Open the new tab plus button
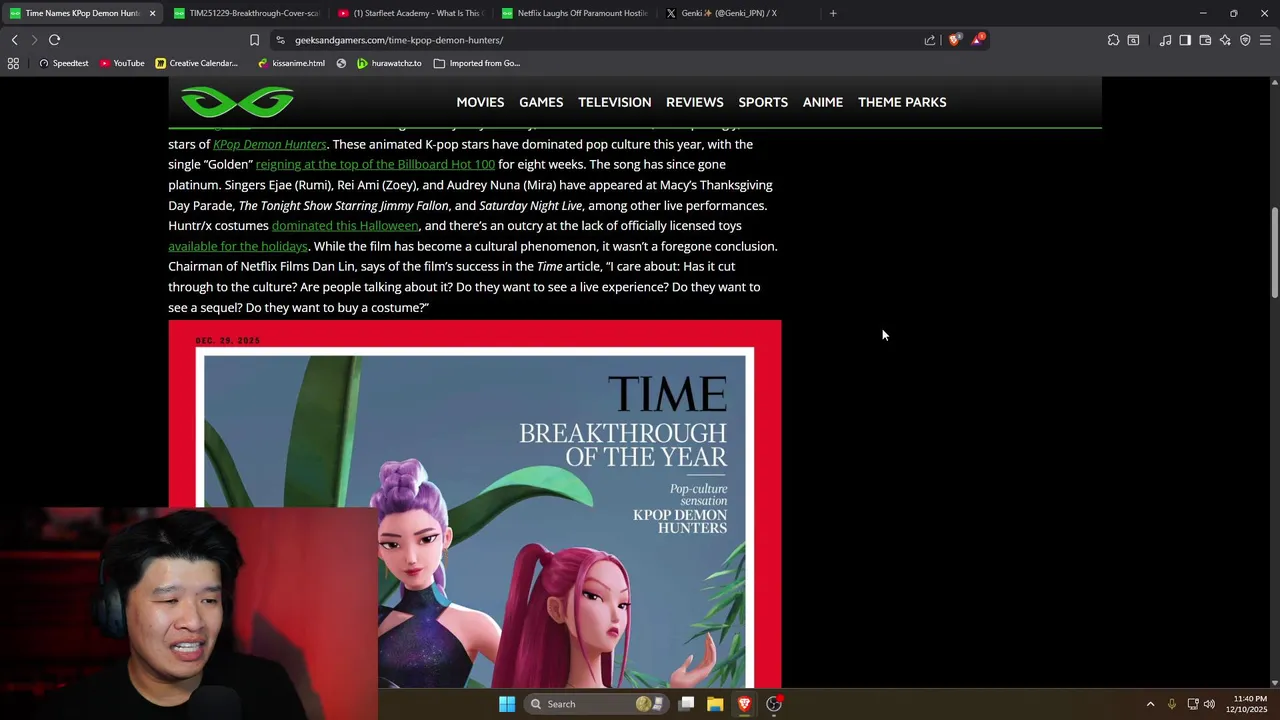 tap(833, 13)
